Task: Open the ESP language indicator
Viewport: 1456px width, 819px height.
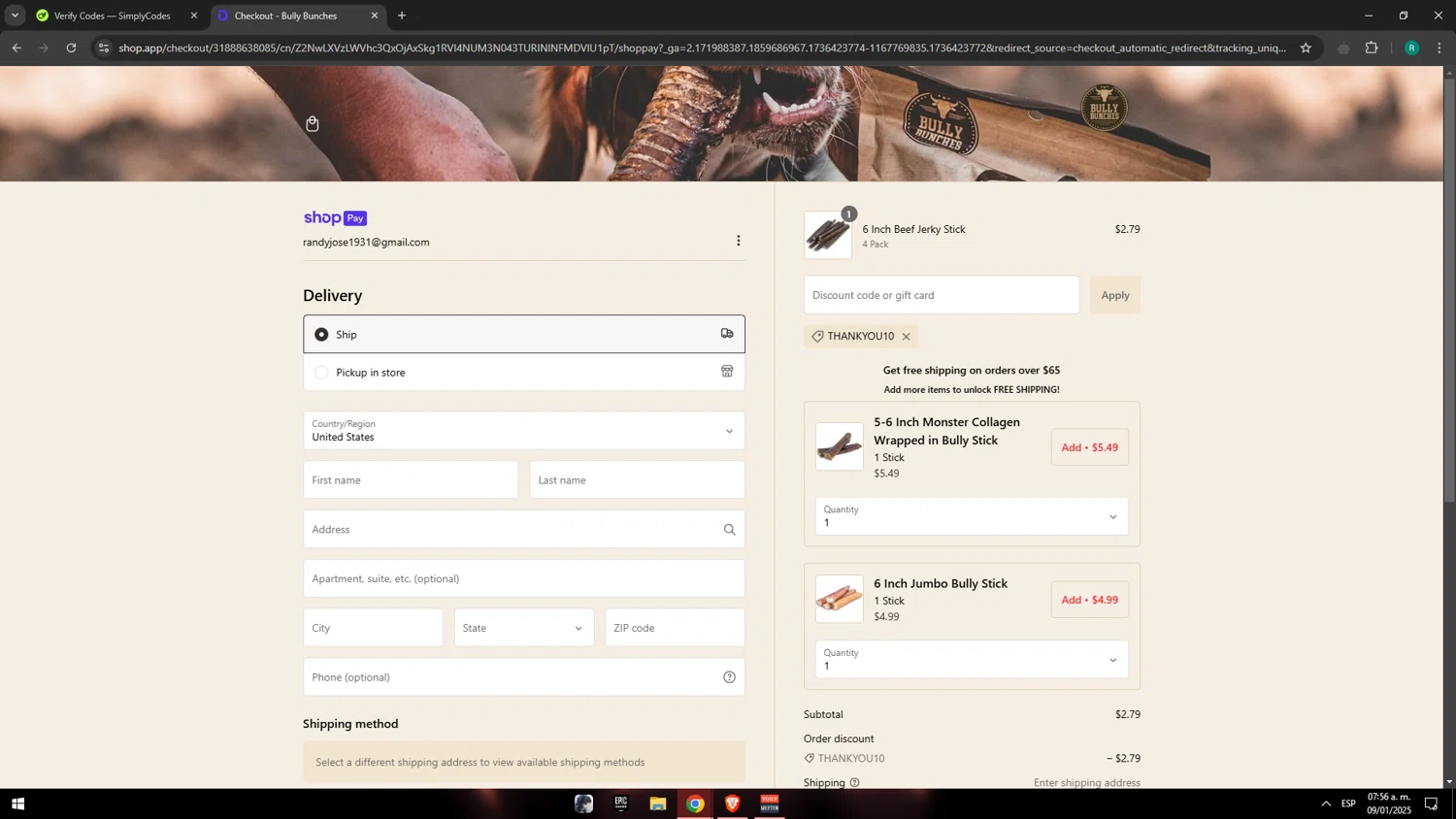Action: (1349, 803)
